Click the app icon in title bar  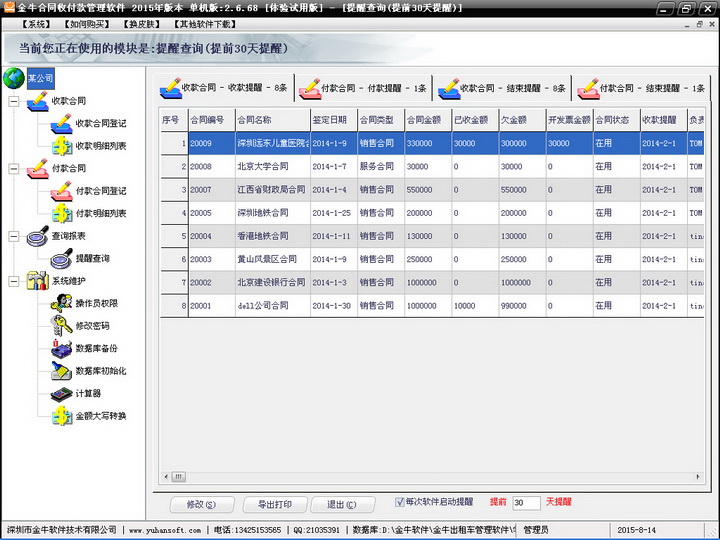click(x=9, y=7)
